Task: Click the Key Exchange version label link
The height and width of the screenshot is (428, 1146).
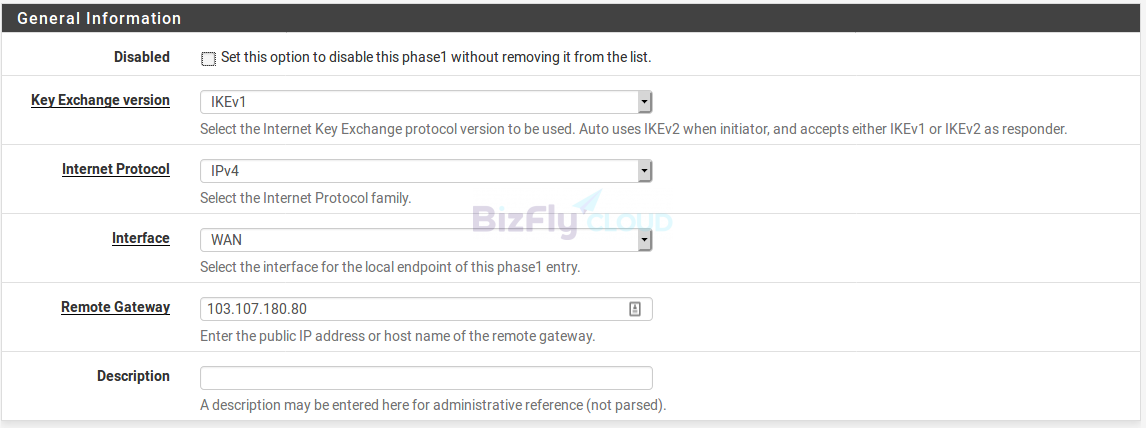Action: (x=100, y=100)
